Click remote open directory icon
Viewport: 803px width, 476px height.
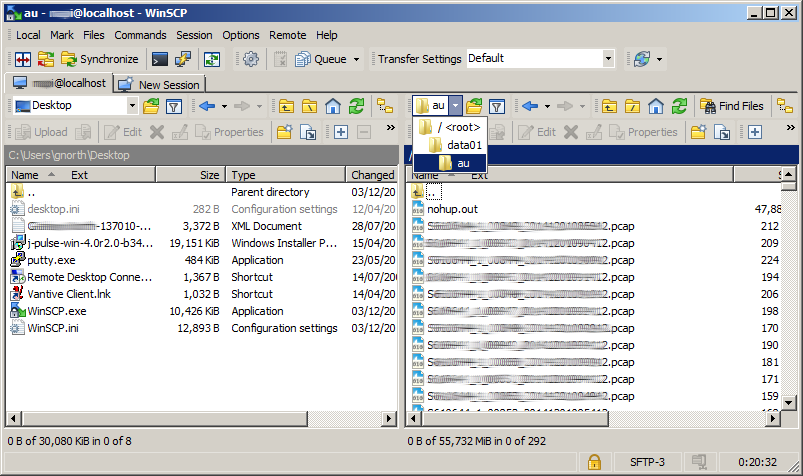pos(474,106)
